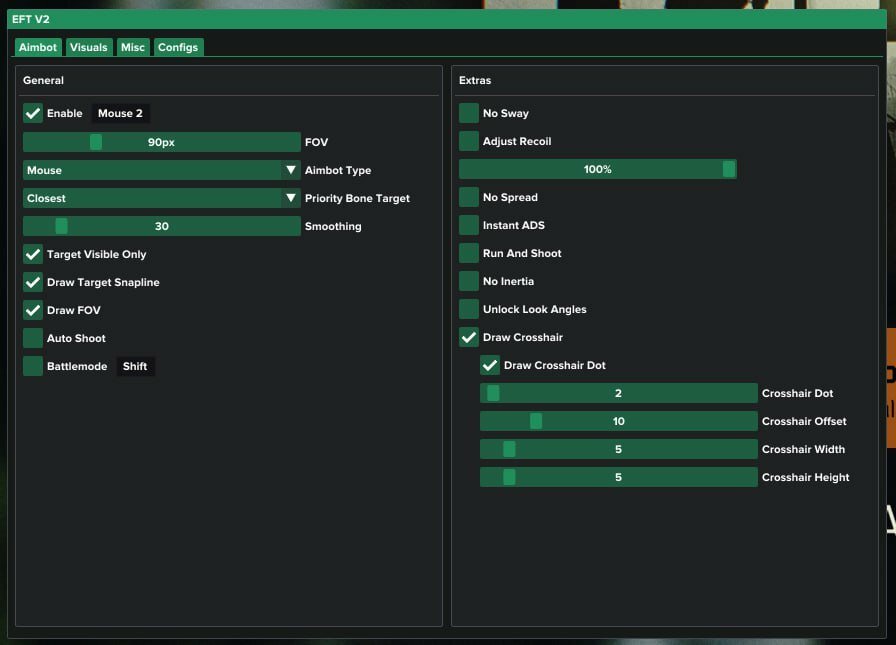Click the recoil percentage slider at 100%
This screenshot has height=645, width=896.
pyautogui.click(x=597, y=169)
